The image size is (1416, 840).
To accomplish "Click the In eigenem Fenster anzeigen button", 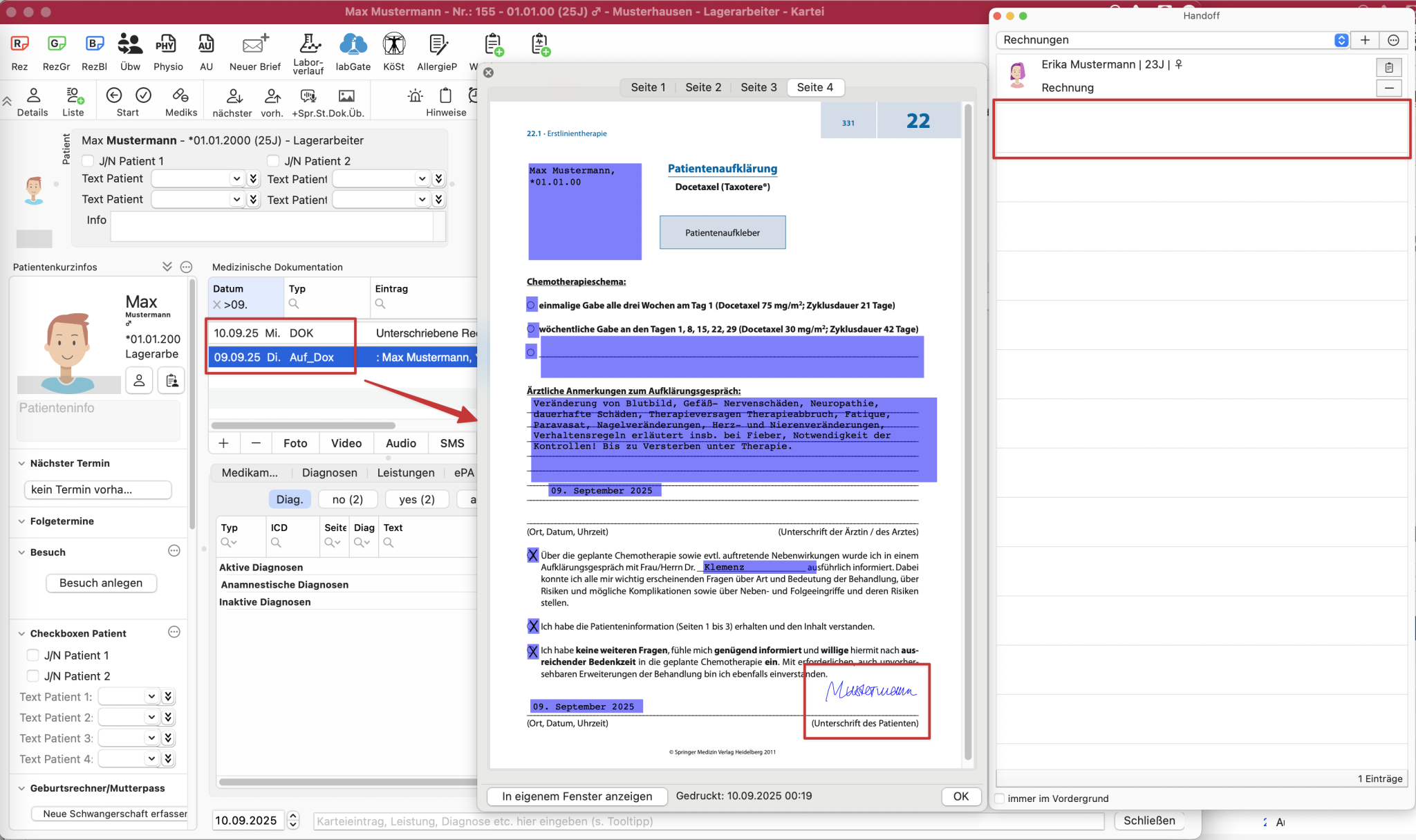I will pyautogui.click(x=577, y=796).
